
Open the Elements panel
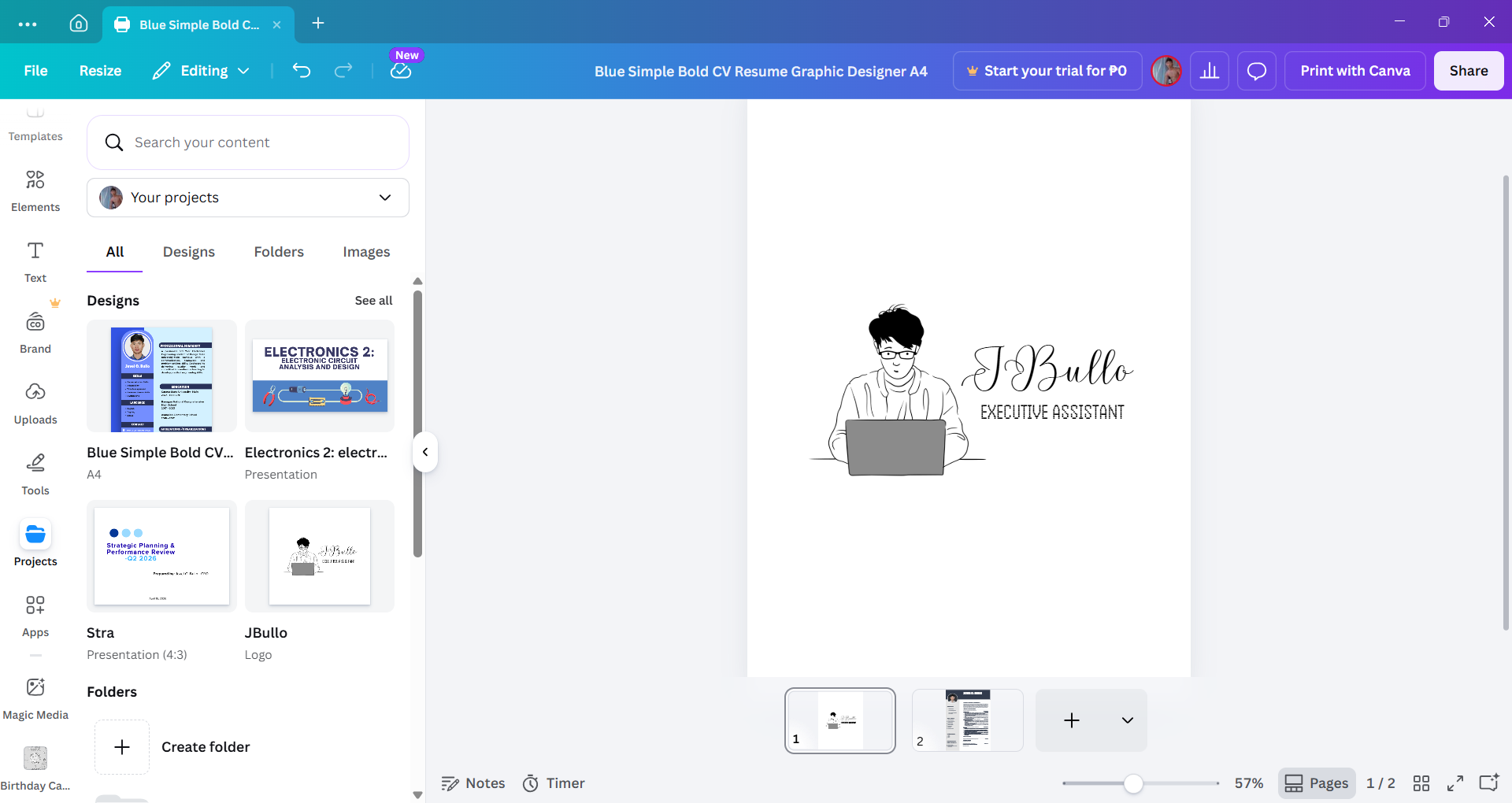(35, 191)
